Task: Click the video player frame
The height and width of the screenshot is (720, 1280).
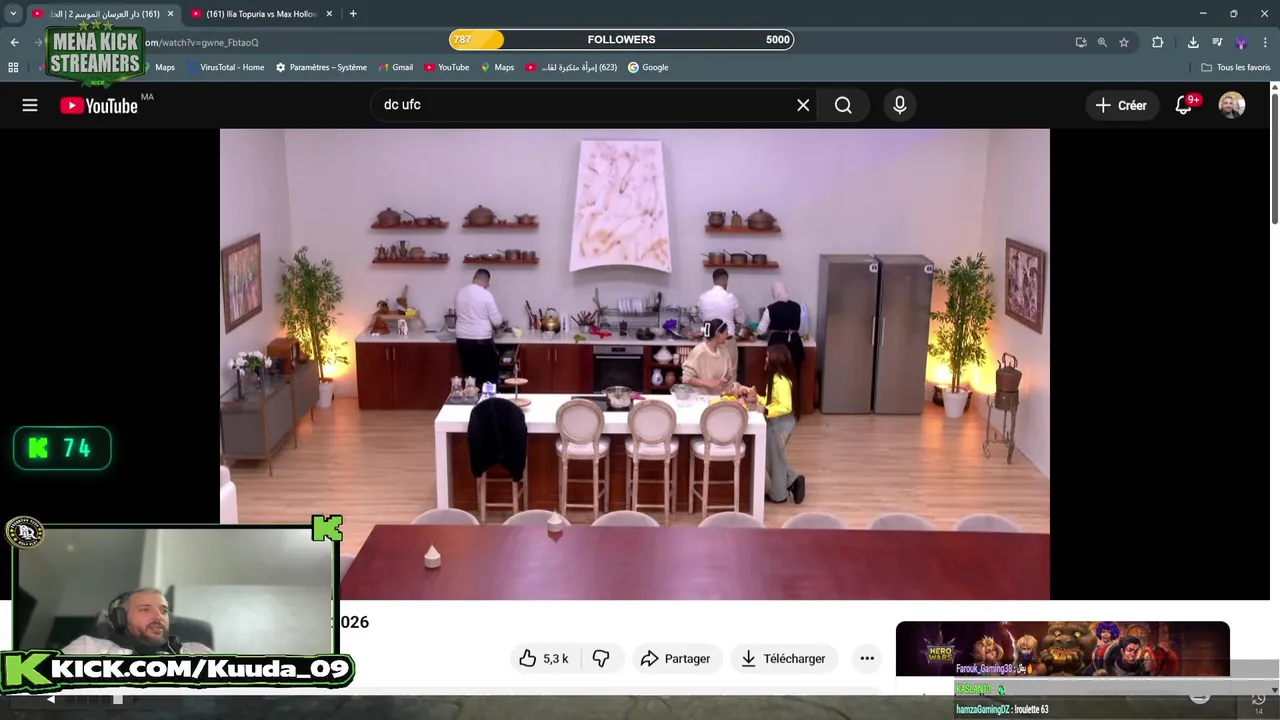Action: [x=635, y=364]
